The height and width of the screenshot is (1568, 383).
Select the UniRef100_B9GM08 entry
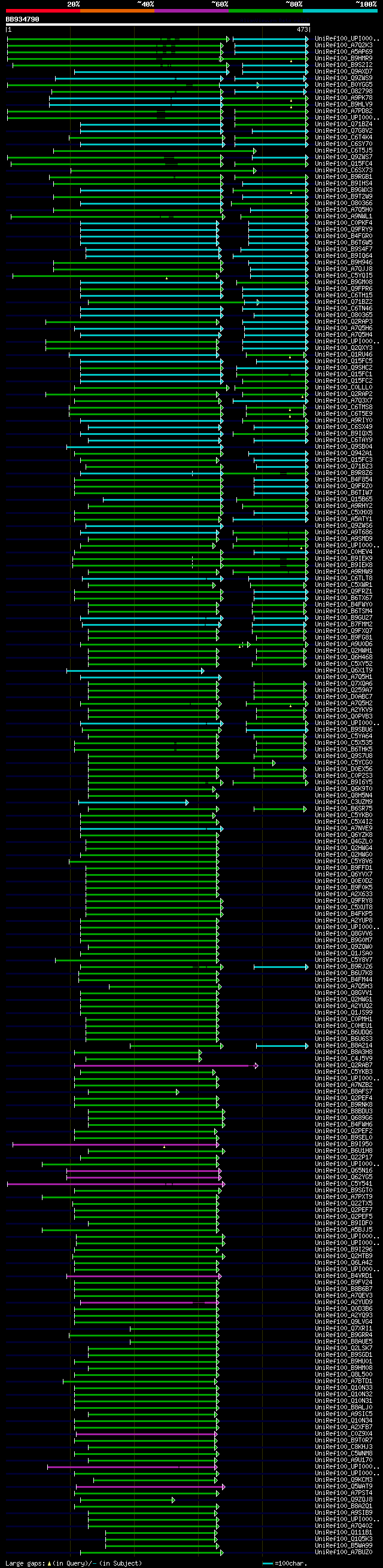point(344,282)
